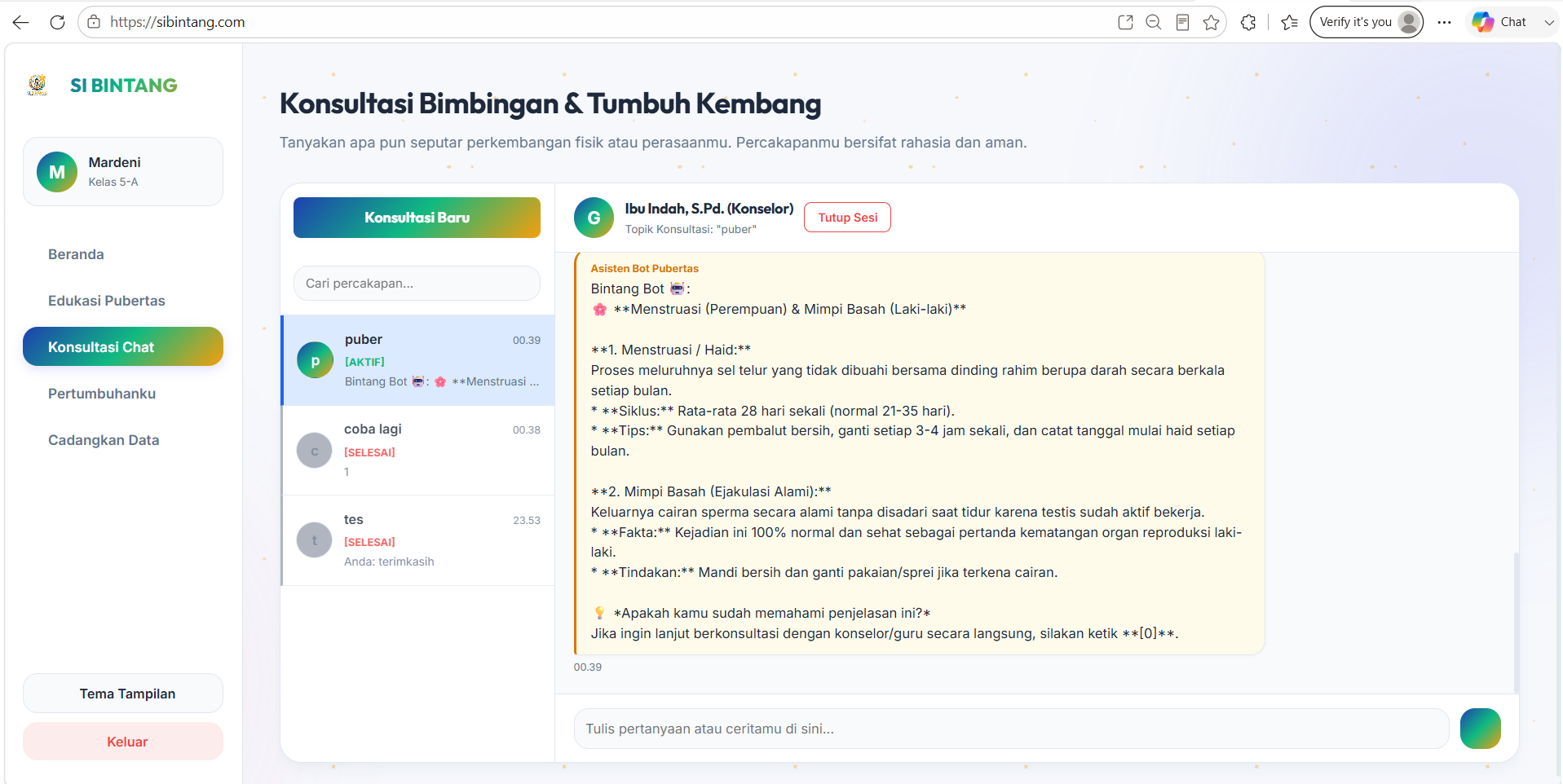Click the AKTIF status label
1563x784 pixels.
(364, 362)
